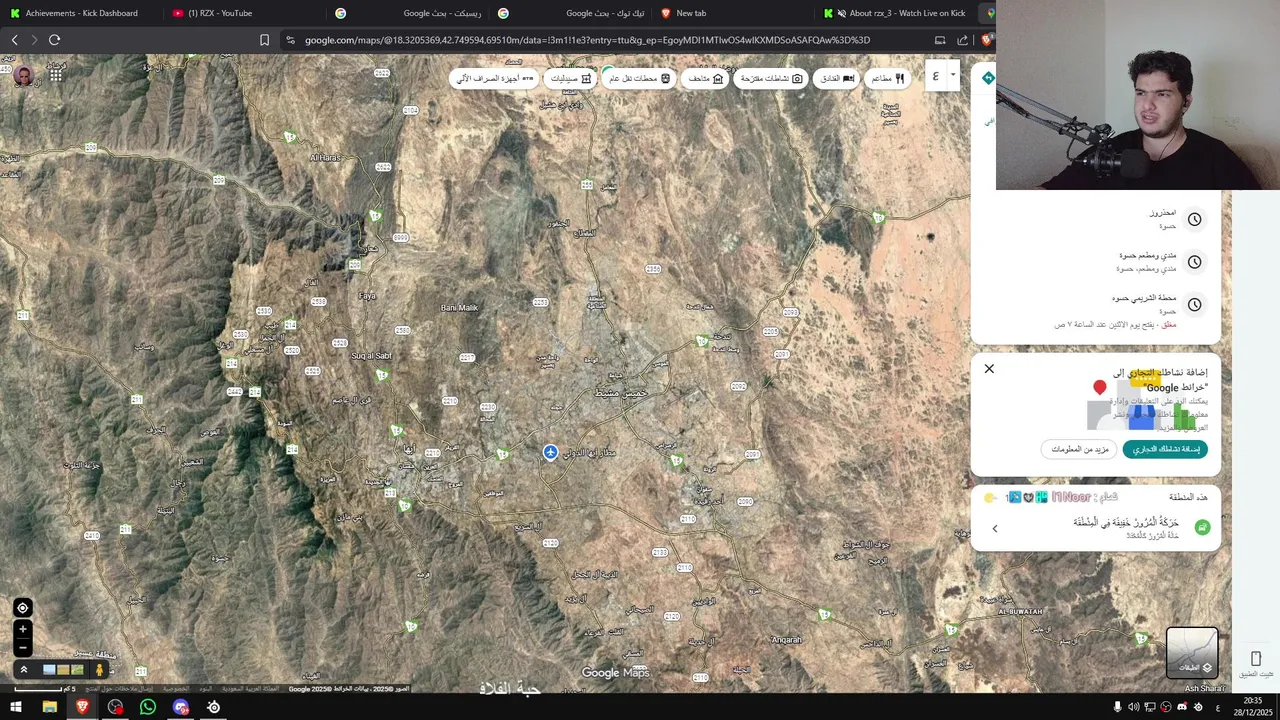1280x720 pixels.
Task: Click the green traffic car icon
Action: [x=1202, y=527]
